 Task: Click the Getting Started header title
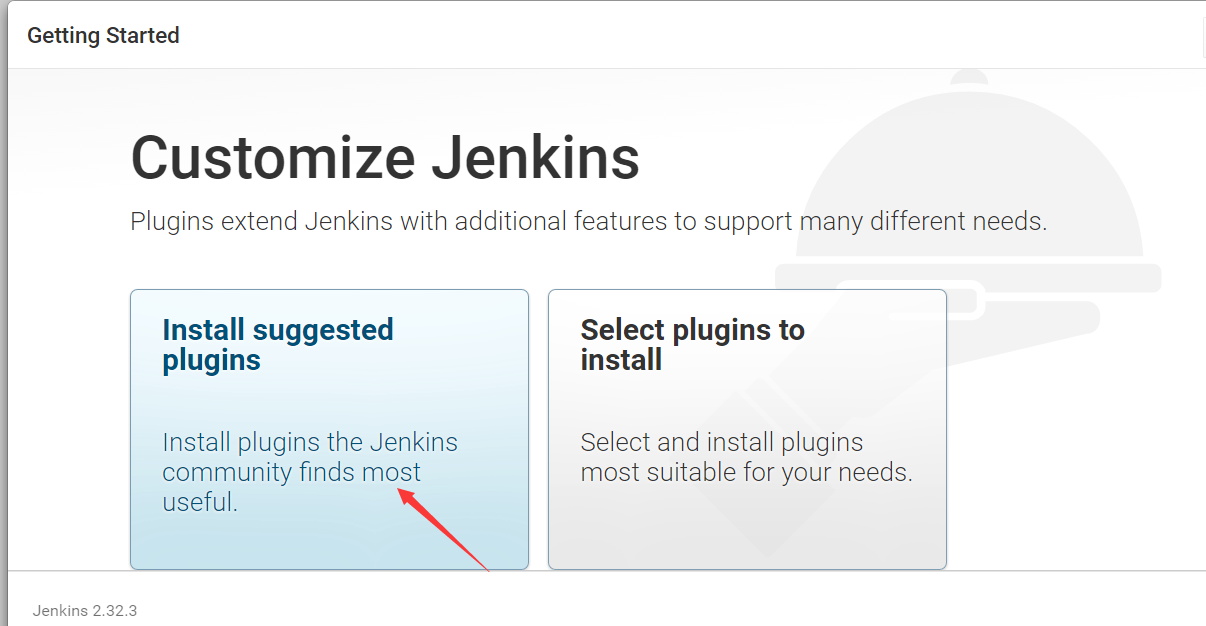tap(103, 36)
